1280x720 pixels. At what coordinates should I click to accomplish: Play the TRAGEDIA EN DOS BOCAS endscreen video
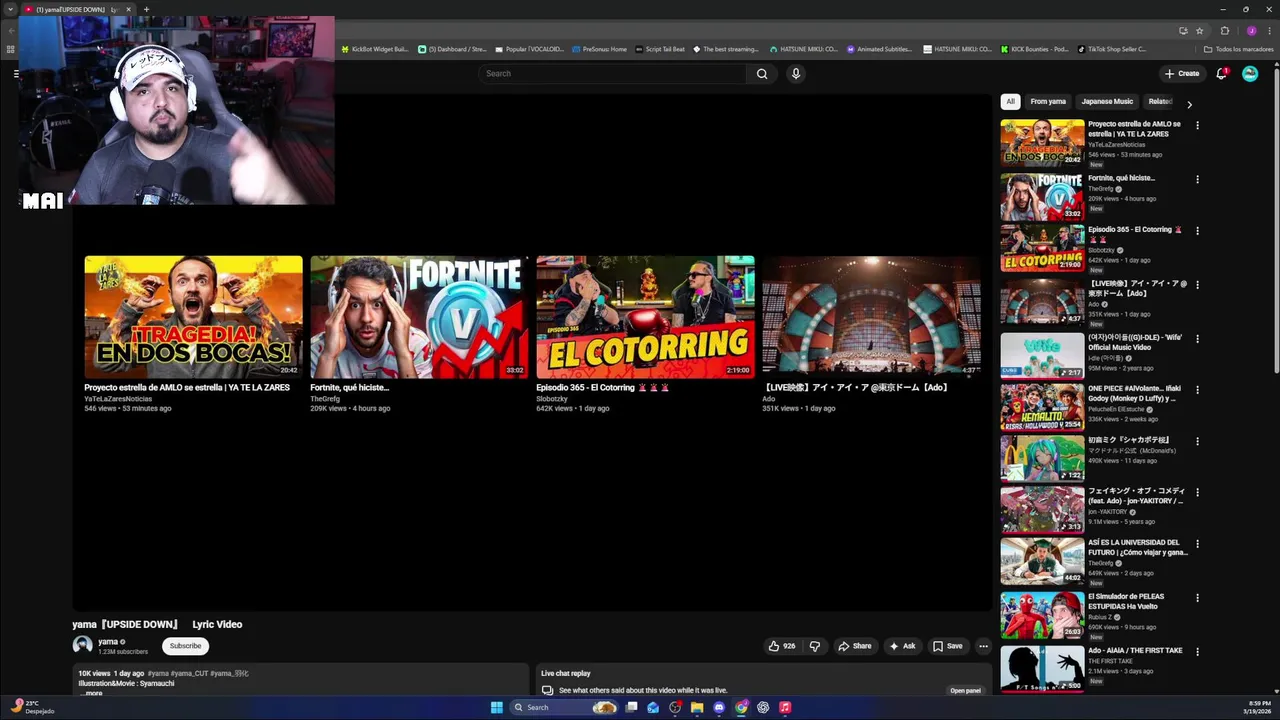click(x=193, y=317)
